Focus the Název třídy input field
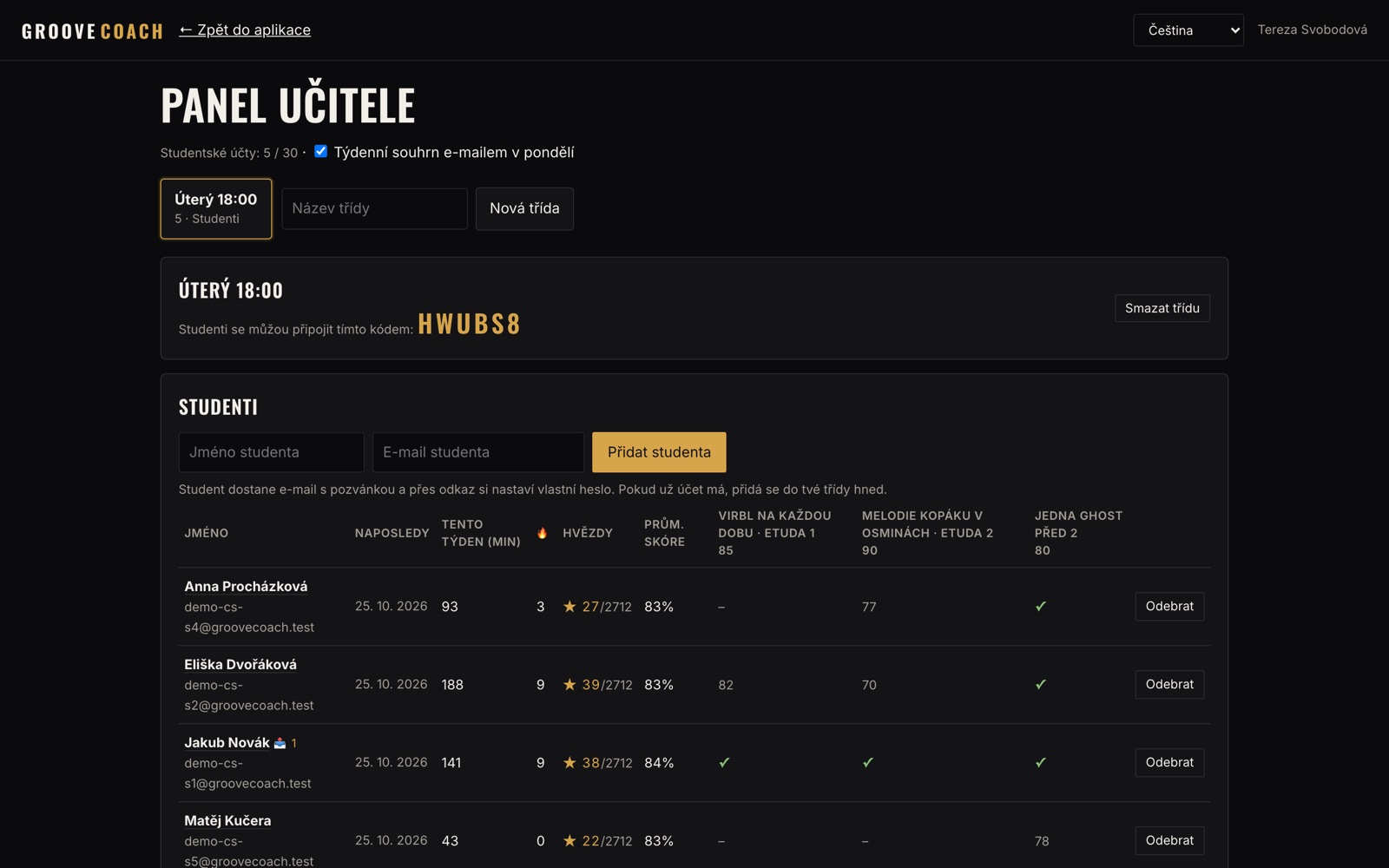The width and height of the screenshot is (1389, 868). coord(375,208)
